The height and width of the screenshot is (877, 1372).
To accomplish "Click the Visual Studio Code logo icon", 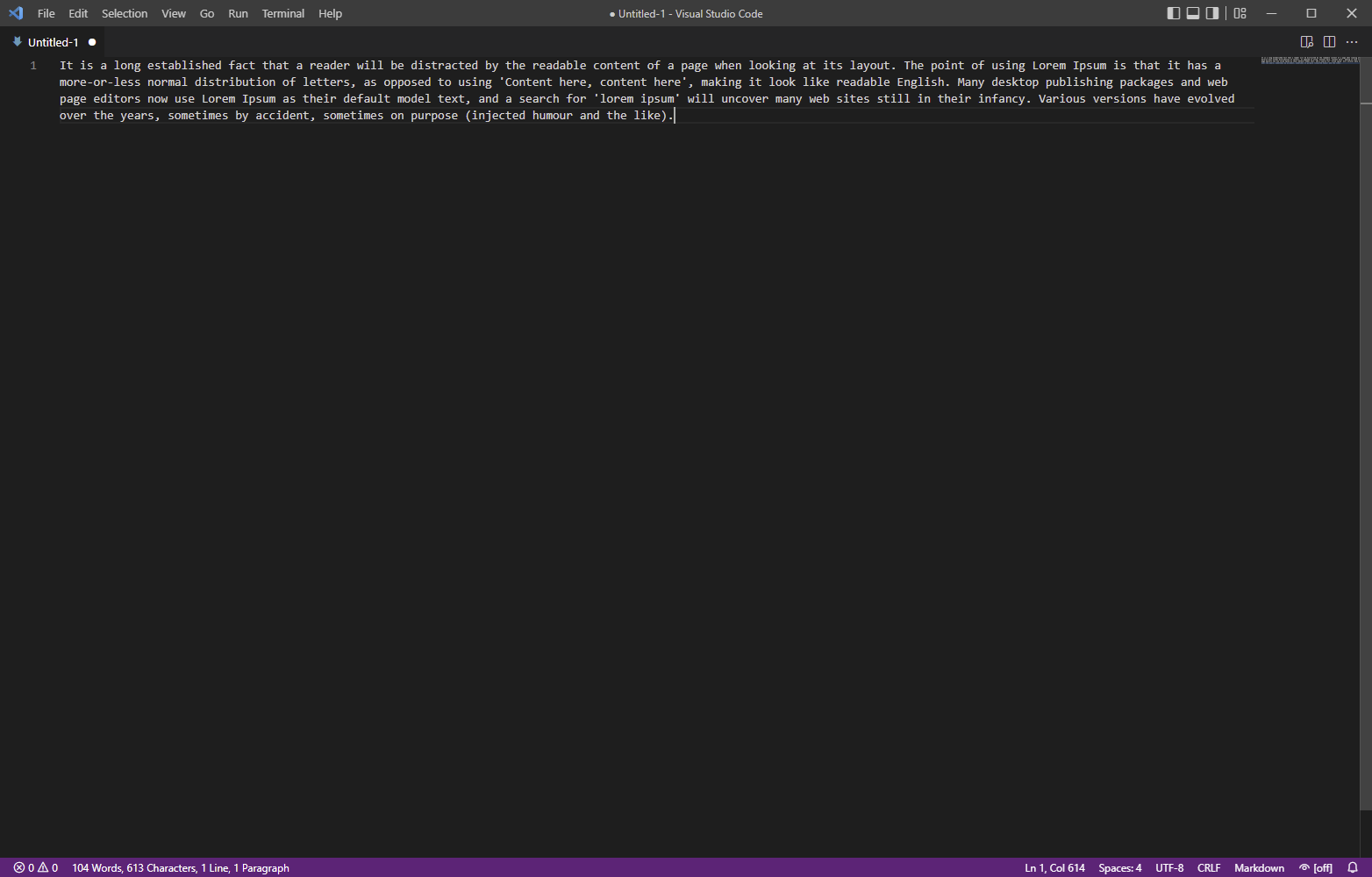I will tap(16, 13).
